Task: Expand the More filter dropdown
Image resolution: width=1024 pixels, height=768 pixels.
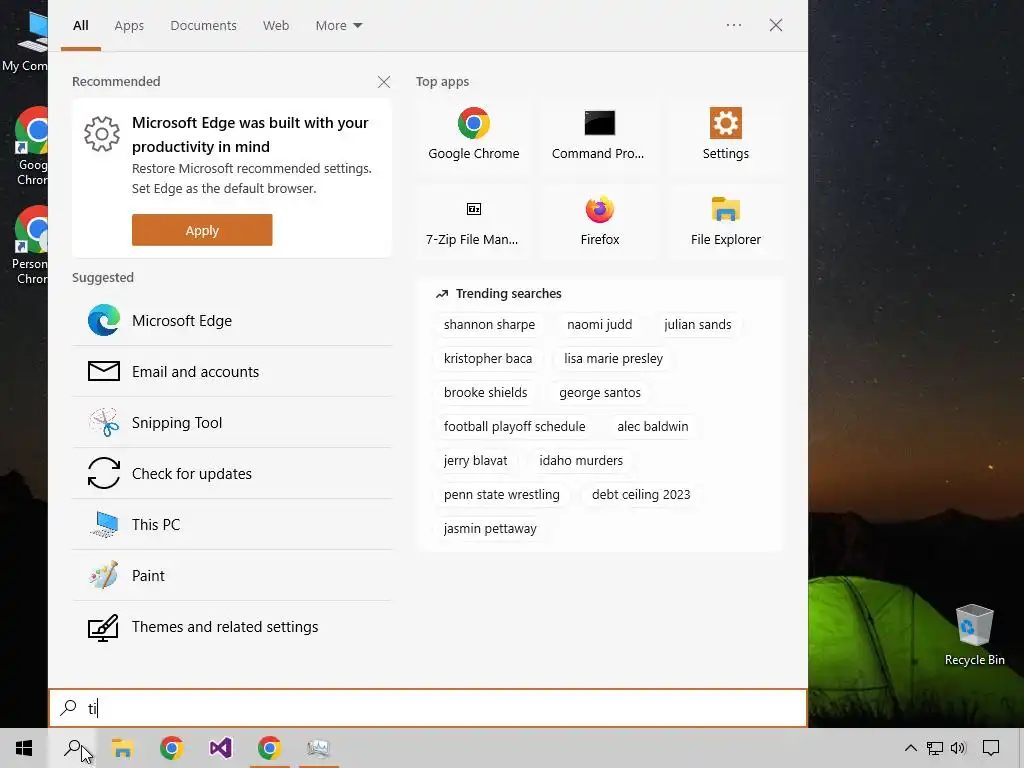Action: (x=338, y=25)
